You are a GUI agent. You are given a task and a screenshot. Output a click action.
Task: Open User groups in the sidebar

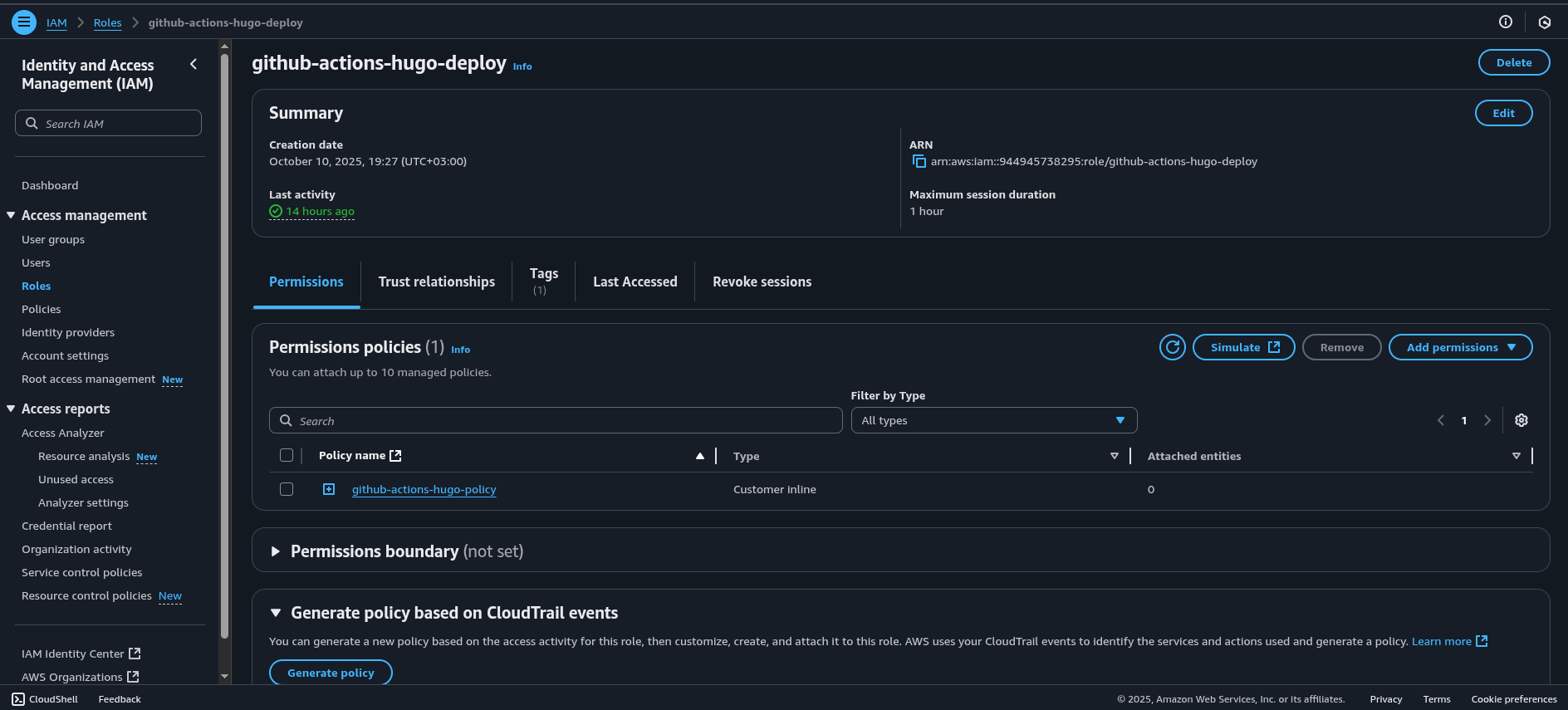53,239
